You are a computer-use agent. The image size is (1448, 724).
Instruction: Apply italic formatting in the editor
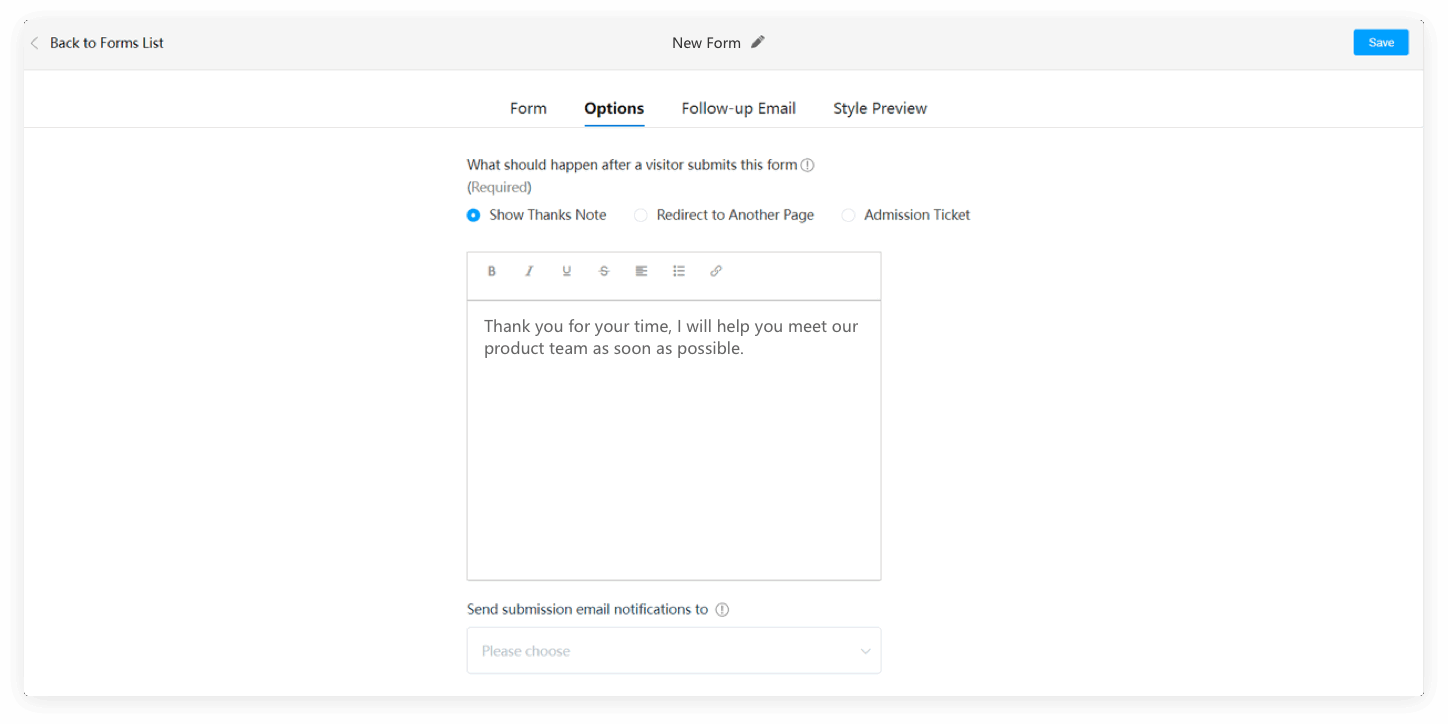(529, 271)
